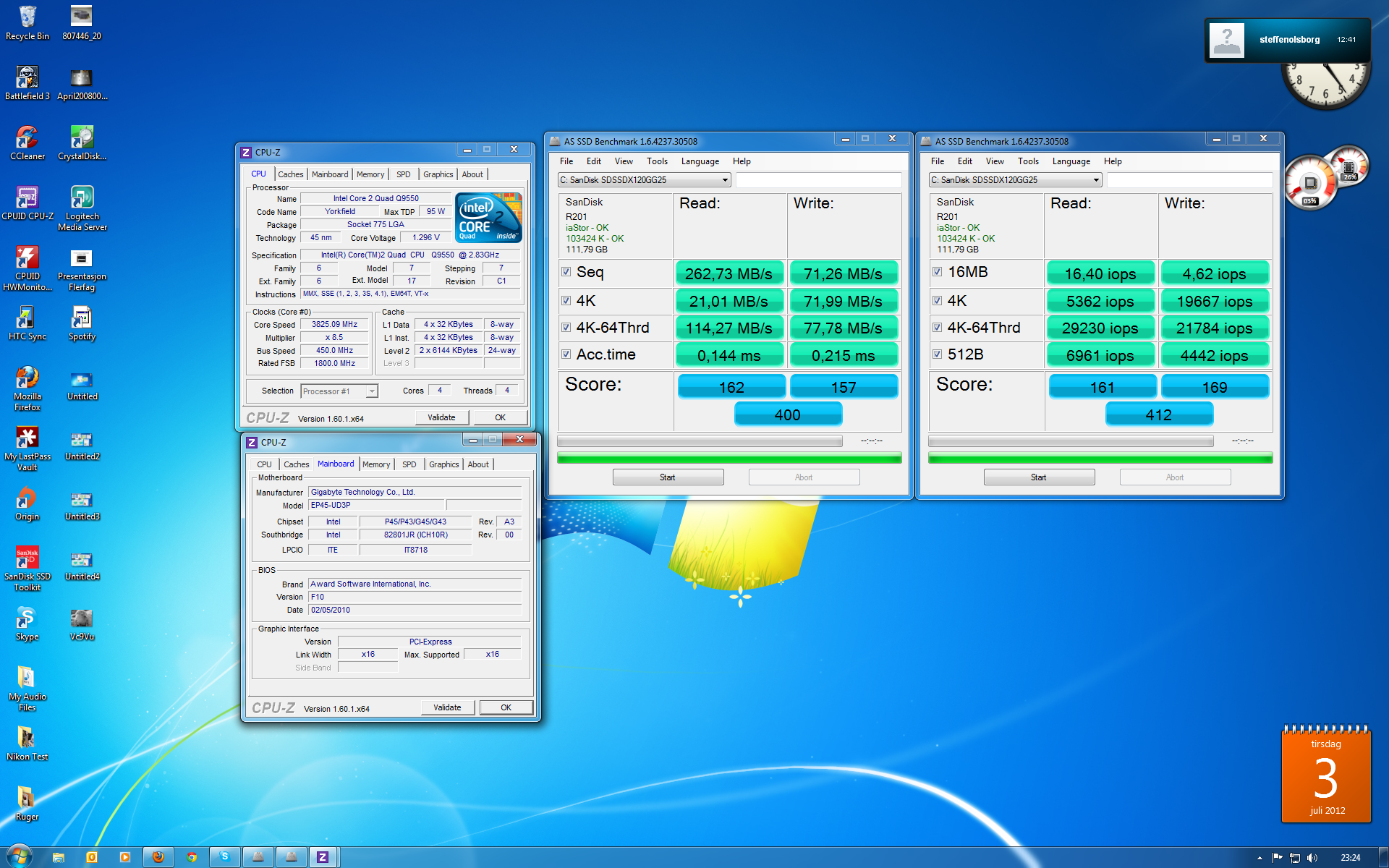Open the Ruger desktop folder
The width and height of the screenshot is (1389, 868).
[27, 803]
